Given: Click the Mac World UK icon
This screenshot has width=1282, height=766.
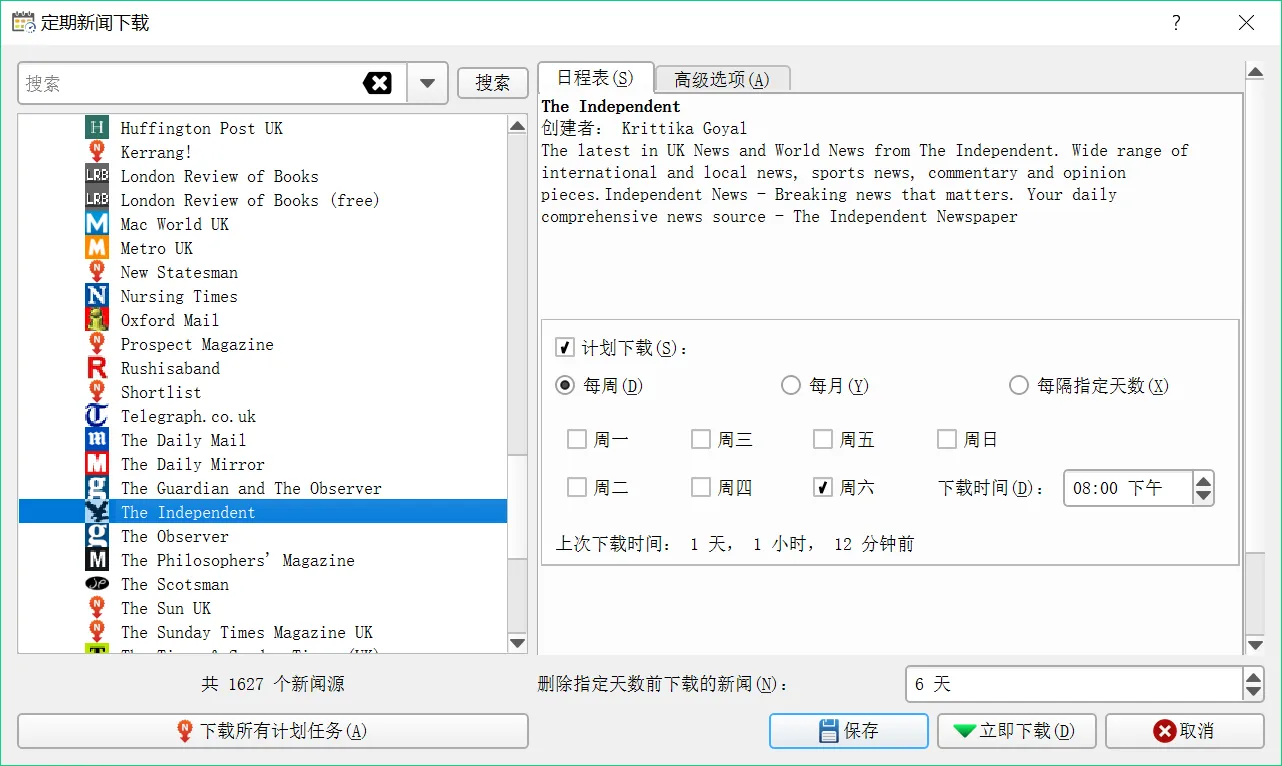Looking at the screenshot, I should 97,224.
